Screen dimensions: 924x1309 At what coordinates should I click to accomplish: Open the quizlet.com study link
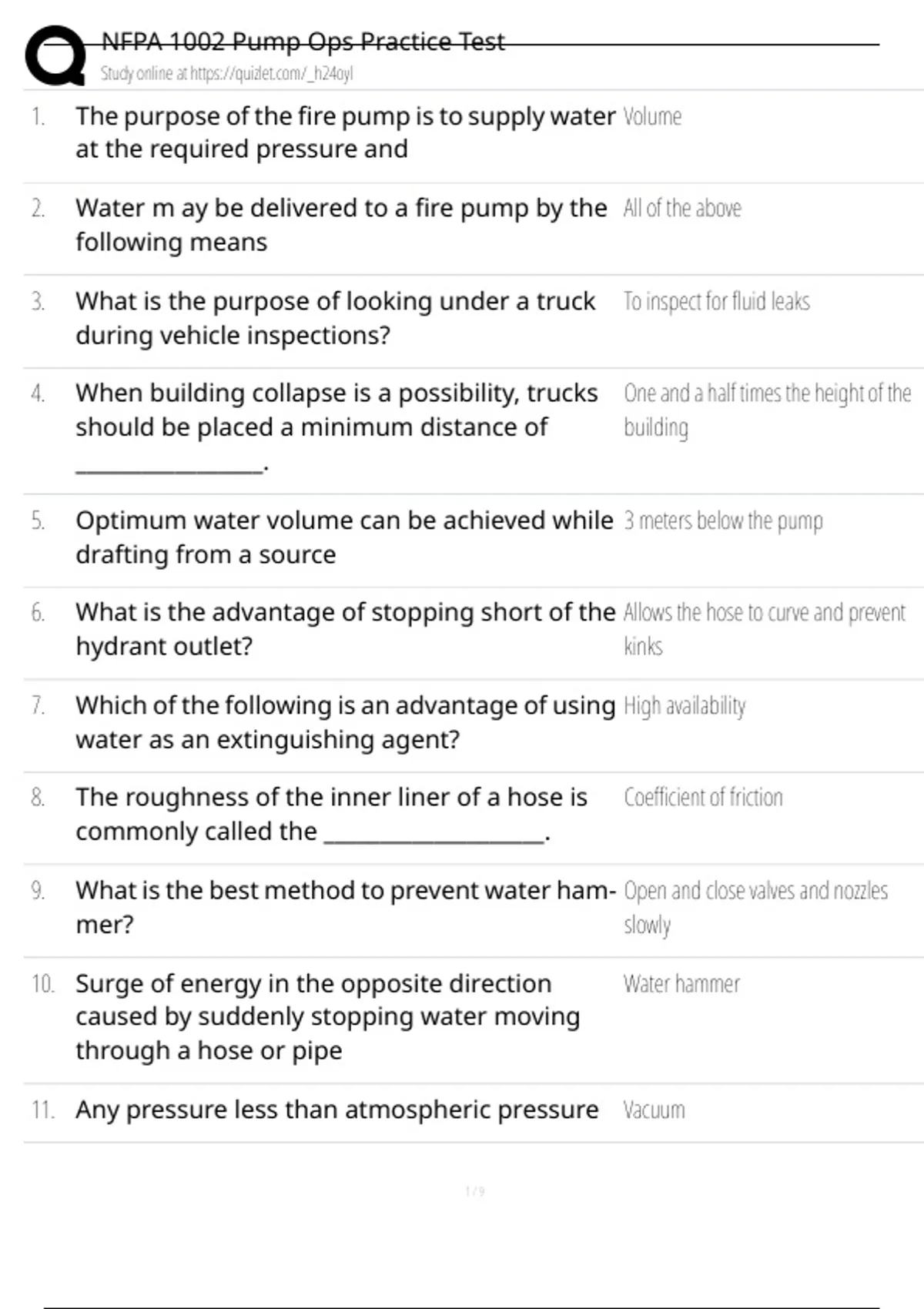(x=226, y=74)
